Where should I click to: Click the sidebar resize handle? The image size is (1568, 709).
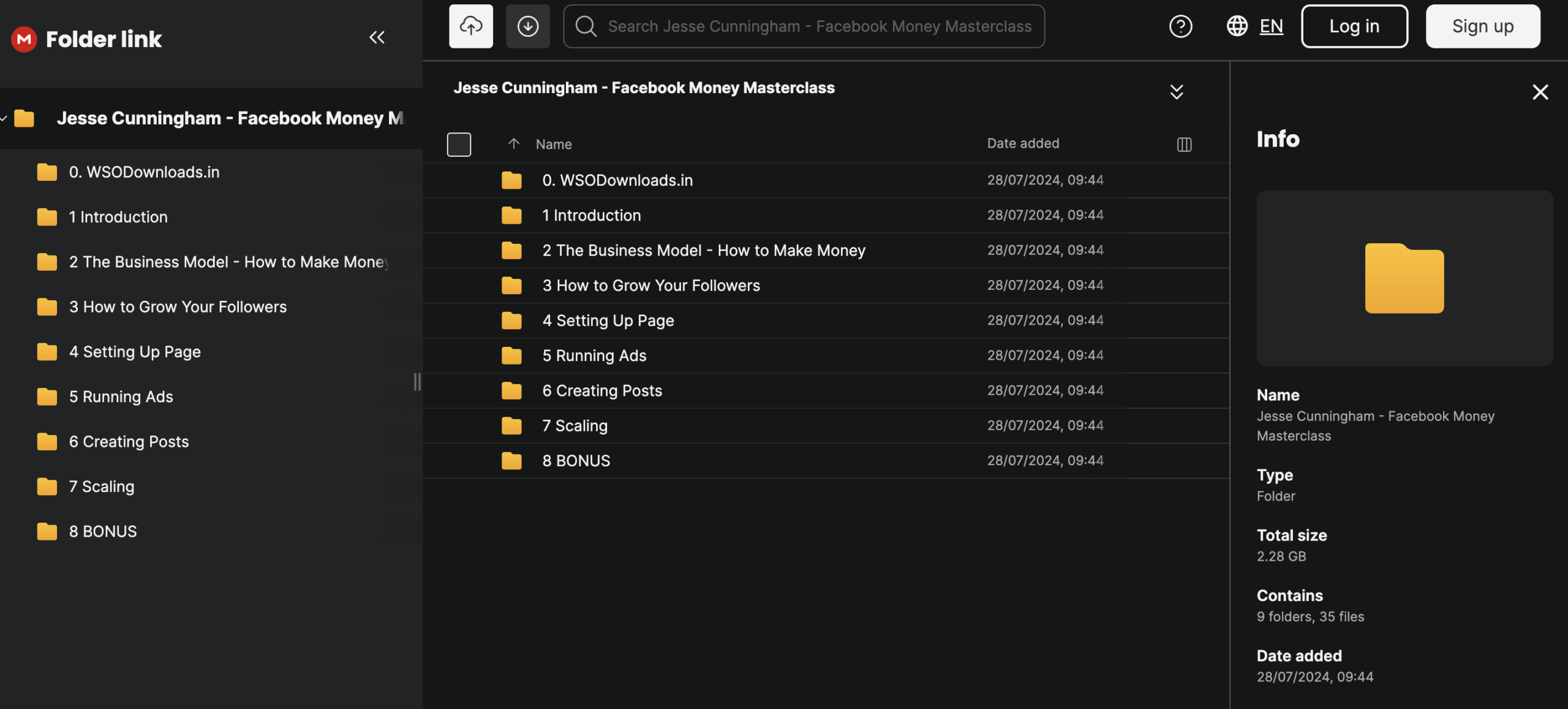coord(417,382)
